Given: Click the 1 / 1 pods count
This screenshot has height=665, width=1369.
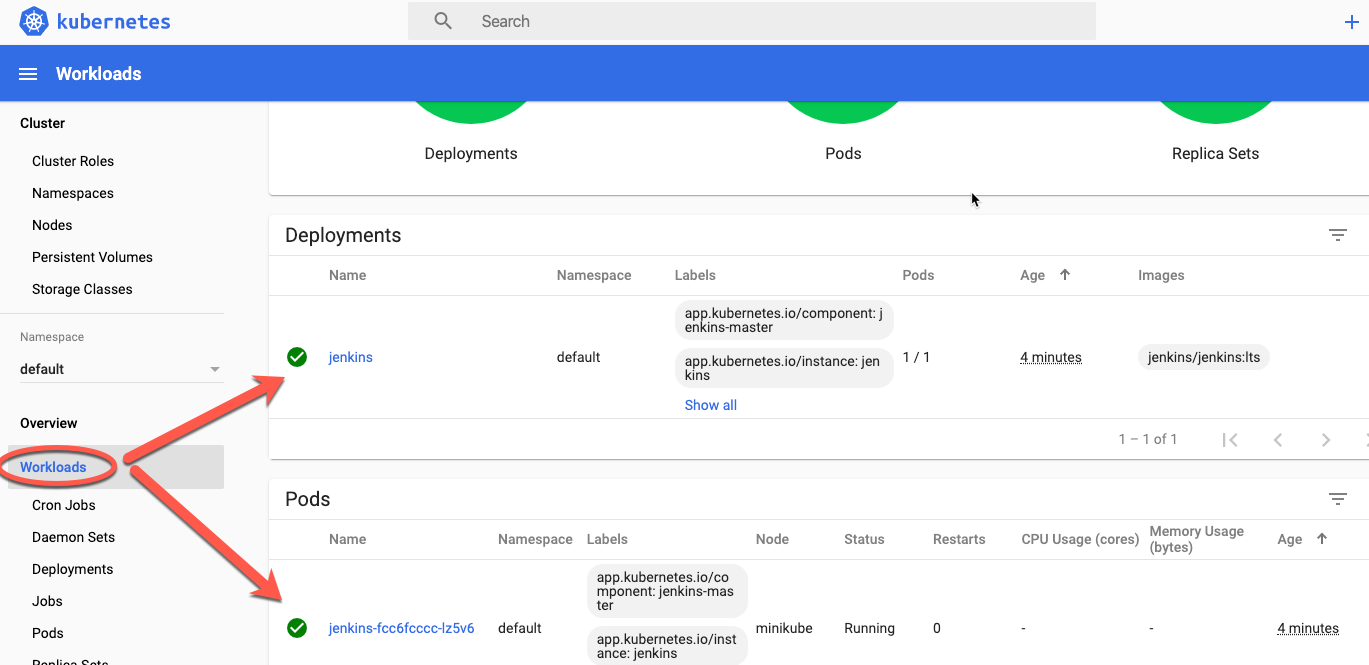Looking at the screenshot, I should [x=916, y=357].
